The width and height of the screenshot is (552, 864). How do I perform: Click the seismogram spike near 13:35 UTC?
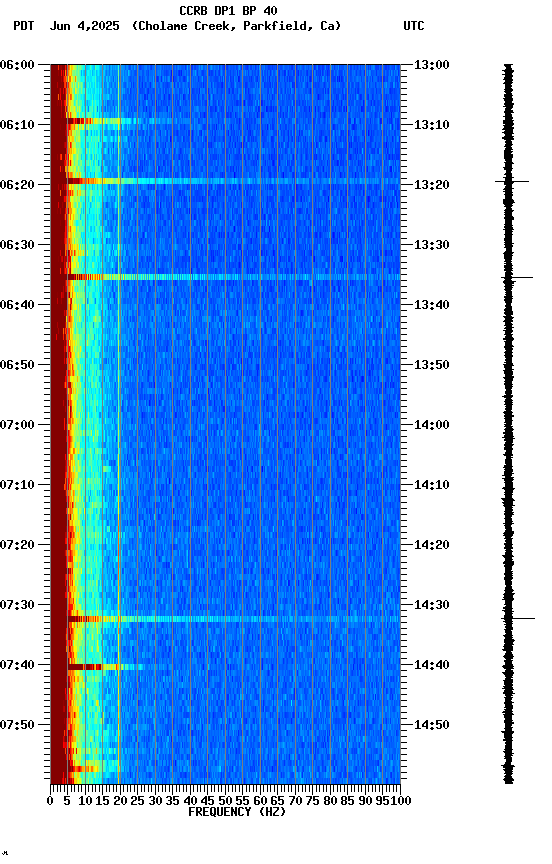click(517, 278)
